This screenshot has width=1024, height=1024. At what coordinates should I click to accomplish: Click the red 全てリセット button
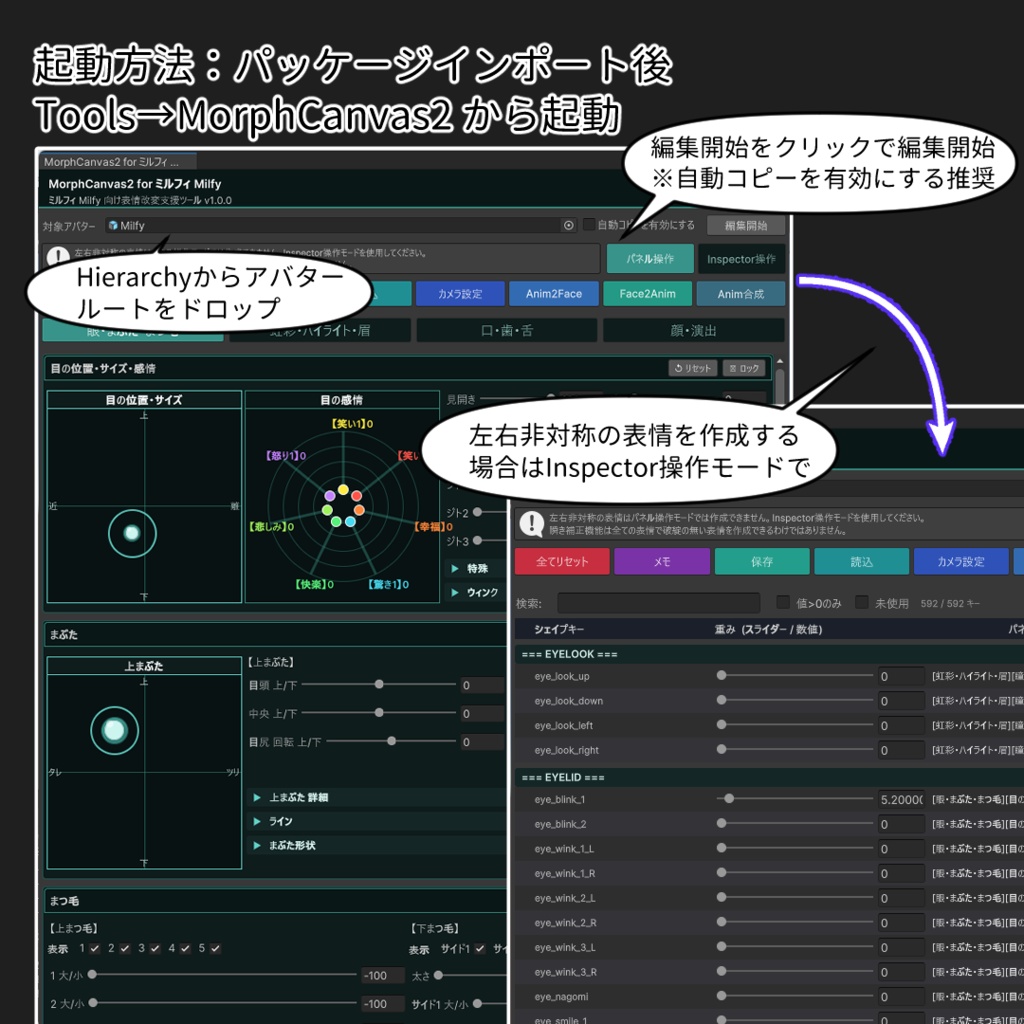[x=562, y=562]
